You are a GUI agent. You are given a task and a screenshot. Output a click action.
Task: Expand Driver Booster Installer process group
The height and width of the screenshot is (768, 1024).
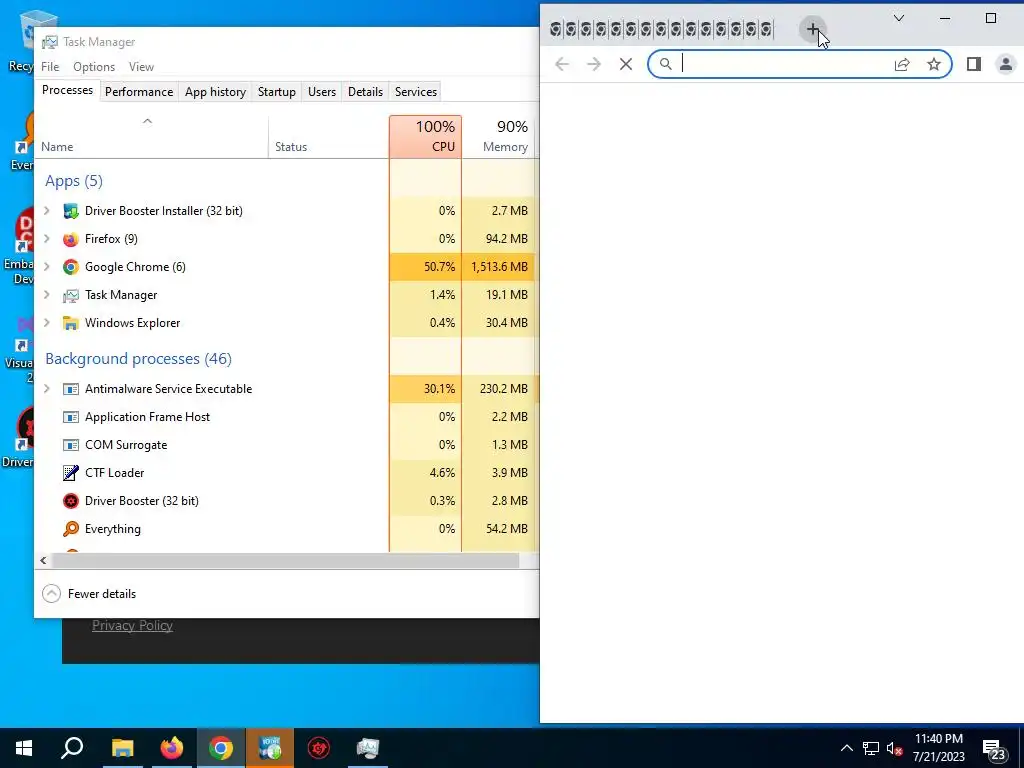tap(46, 210)
